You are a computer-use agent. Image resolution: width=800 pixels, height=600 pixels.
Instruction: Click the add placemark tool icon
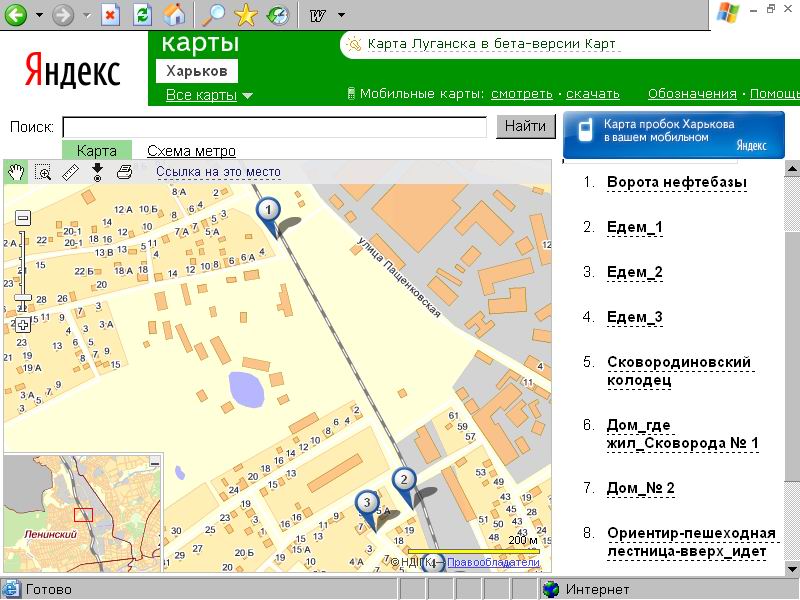pos(97,172)
